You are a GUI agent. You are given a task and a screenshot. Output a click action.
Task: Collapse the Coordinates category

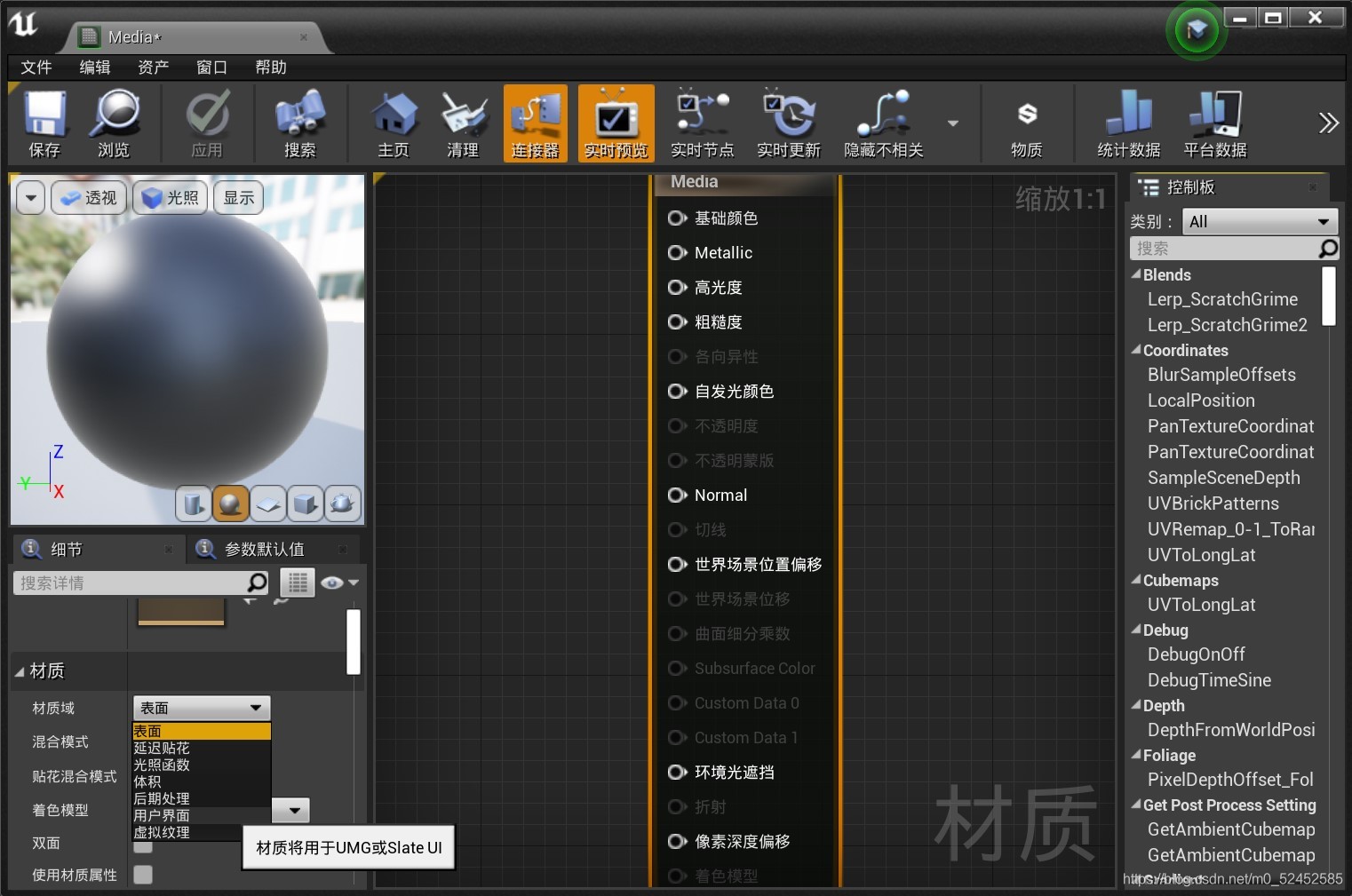[1136, 350]
